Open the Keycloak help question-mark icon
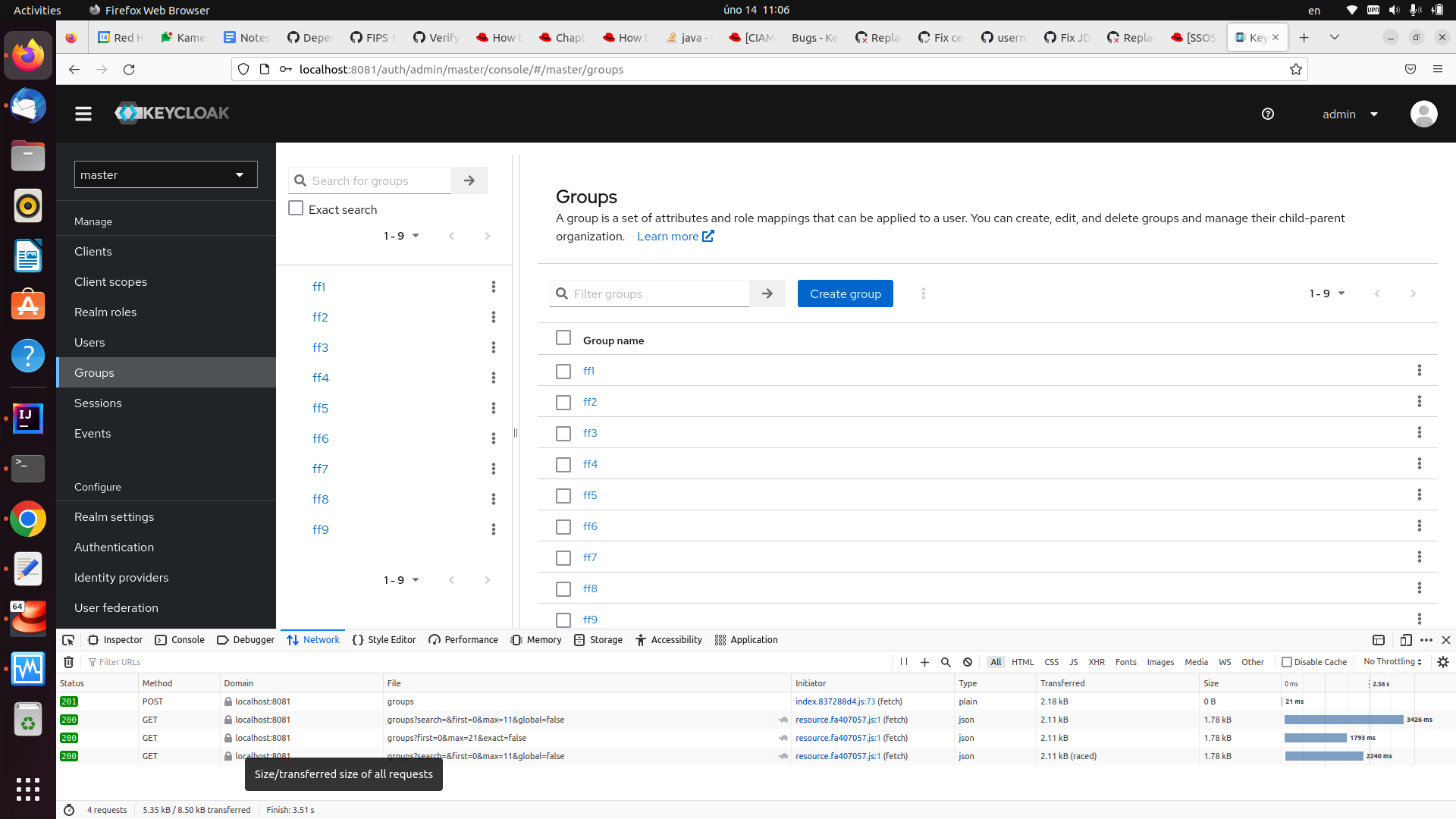The height and width of the screenshot is (819, 1456). 1267,114
